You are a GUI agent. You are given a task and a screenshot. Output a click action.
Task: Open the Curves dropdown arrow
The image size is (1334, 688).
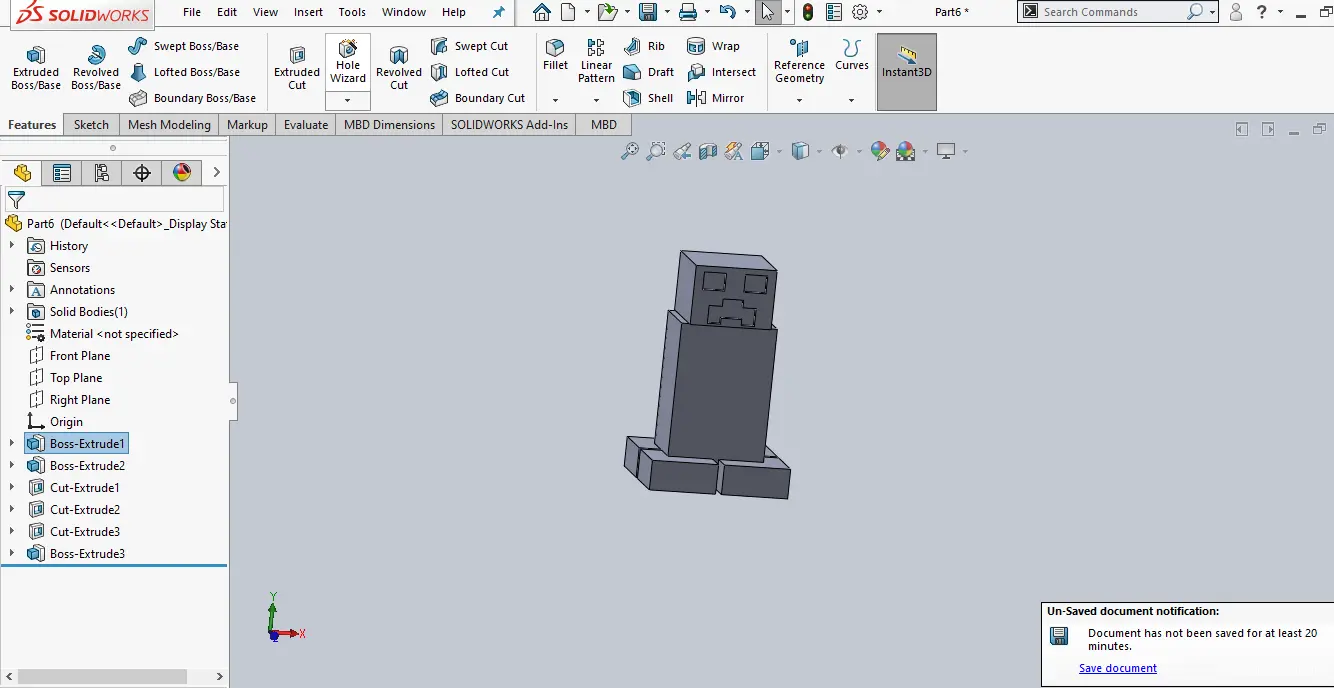pyautogui.click(x=851, y=100)
